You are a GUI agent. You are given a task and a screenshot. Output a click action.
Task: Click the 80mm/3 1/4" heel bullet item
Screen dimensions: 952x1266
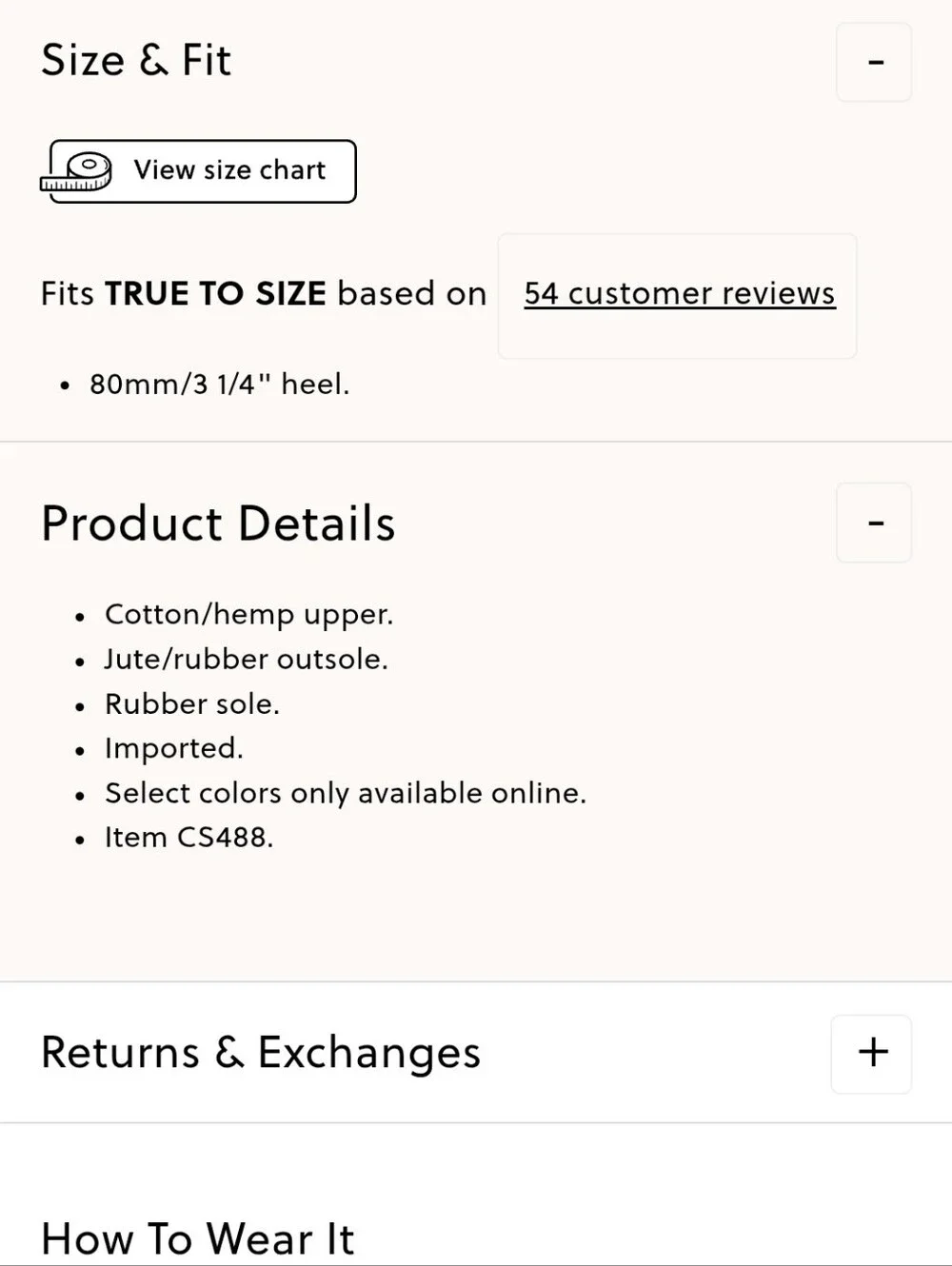pyautogui.click(x=220, y=385)
